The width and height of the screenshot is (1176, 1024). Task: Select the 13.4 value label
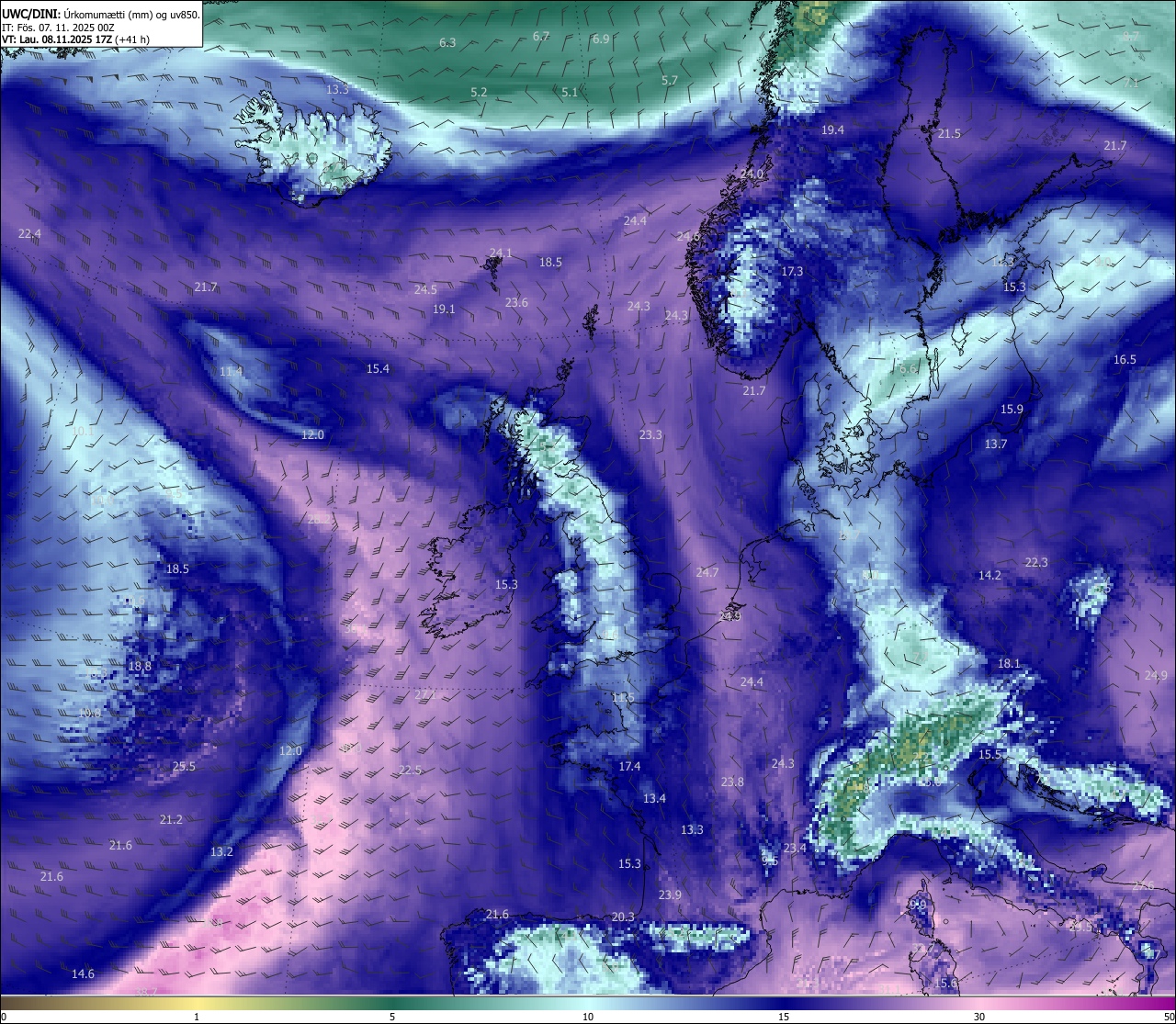(x=654, y=800)
